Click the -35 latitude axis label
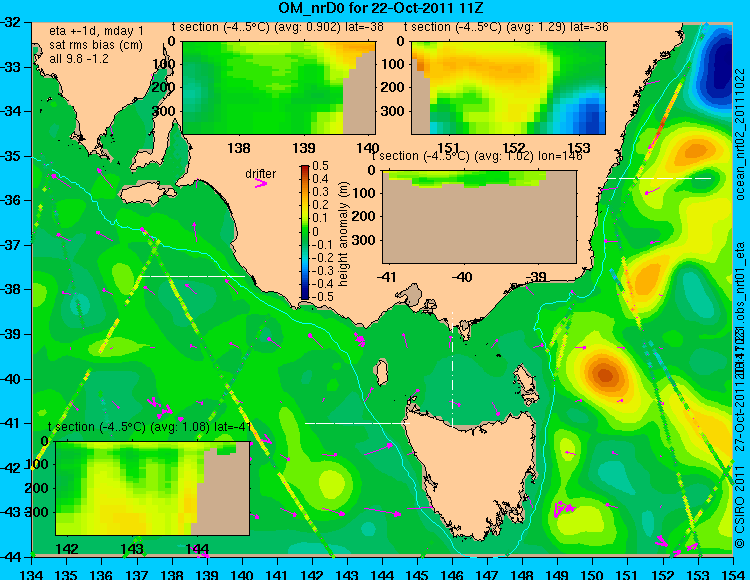Viewport: 750px width, 580px height. point(11,156)
